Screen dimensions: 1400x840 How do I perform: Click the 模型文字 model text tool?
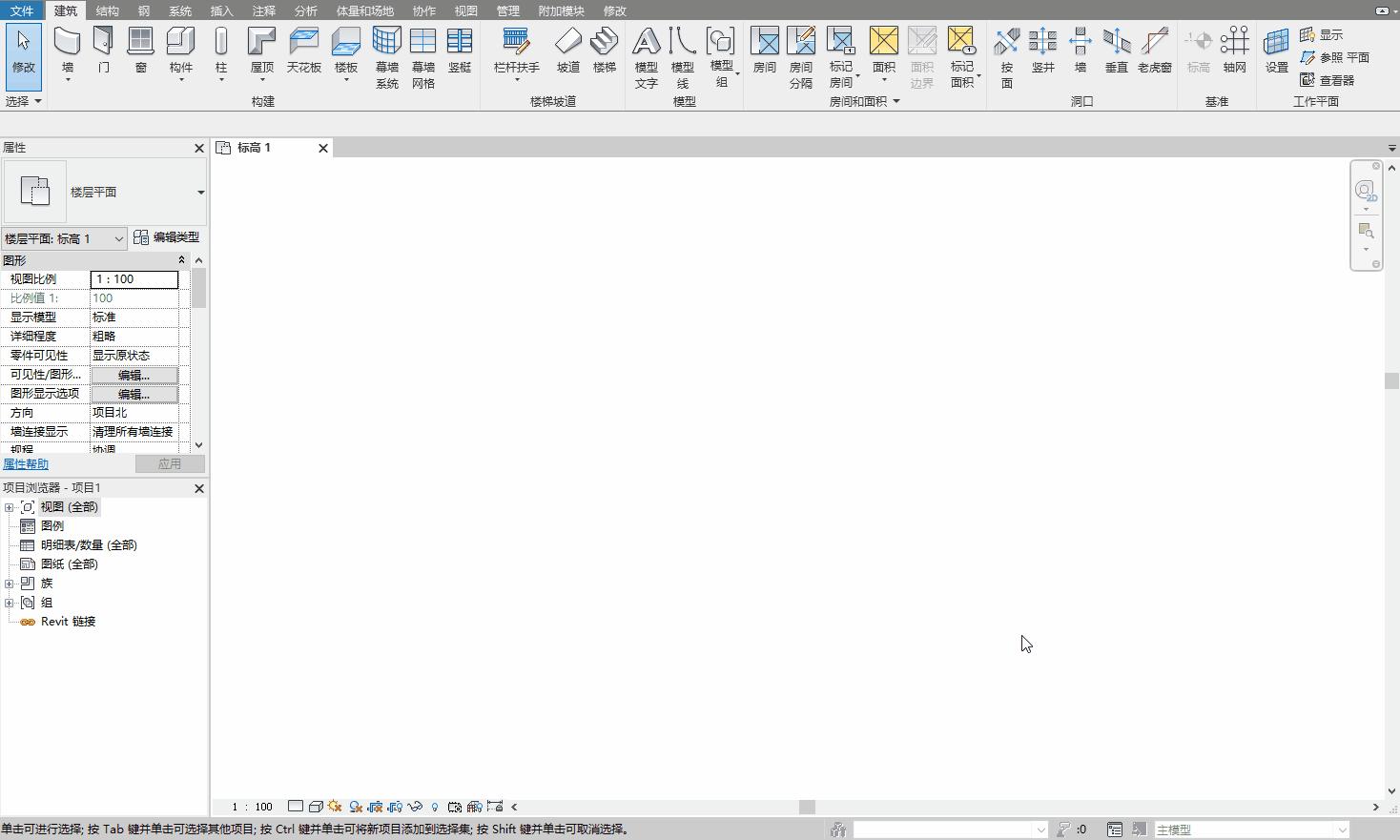(646, 58)
